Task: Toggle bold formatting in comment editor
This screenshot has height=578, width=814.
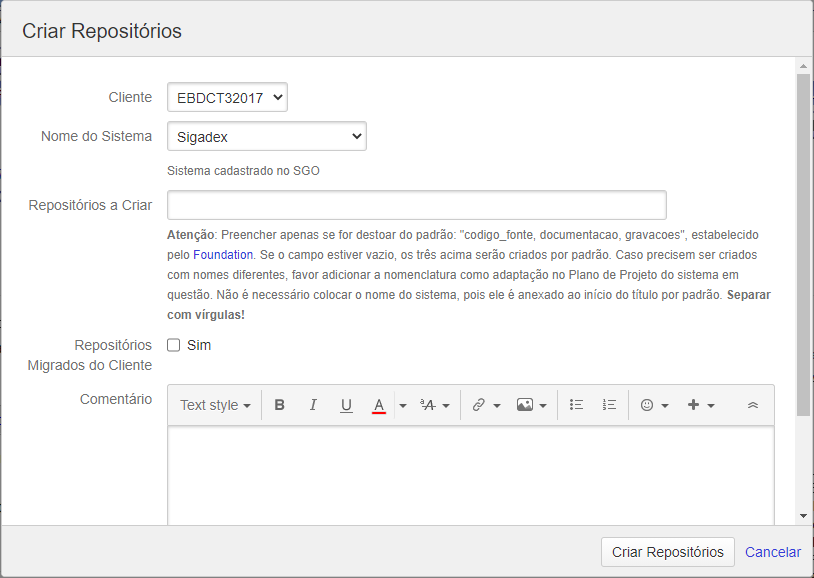Action: click(x=280, y=405)
